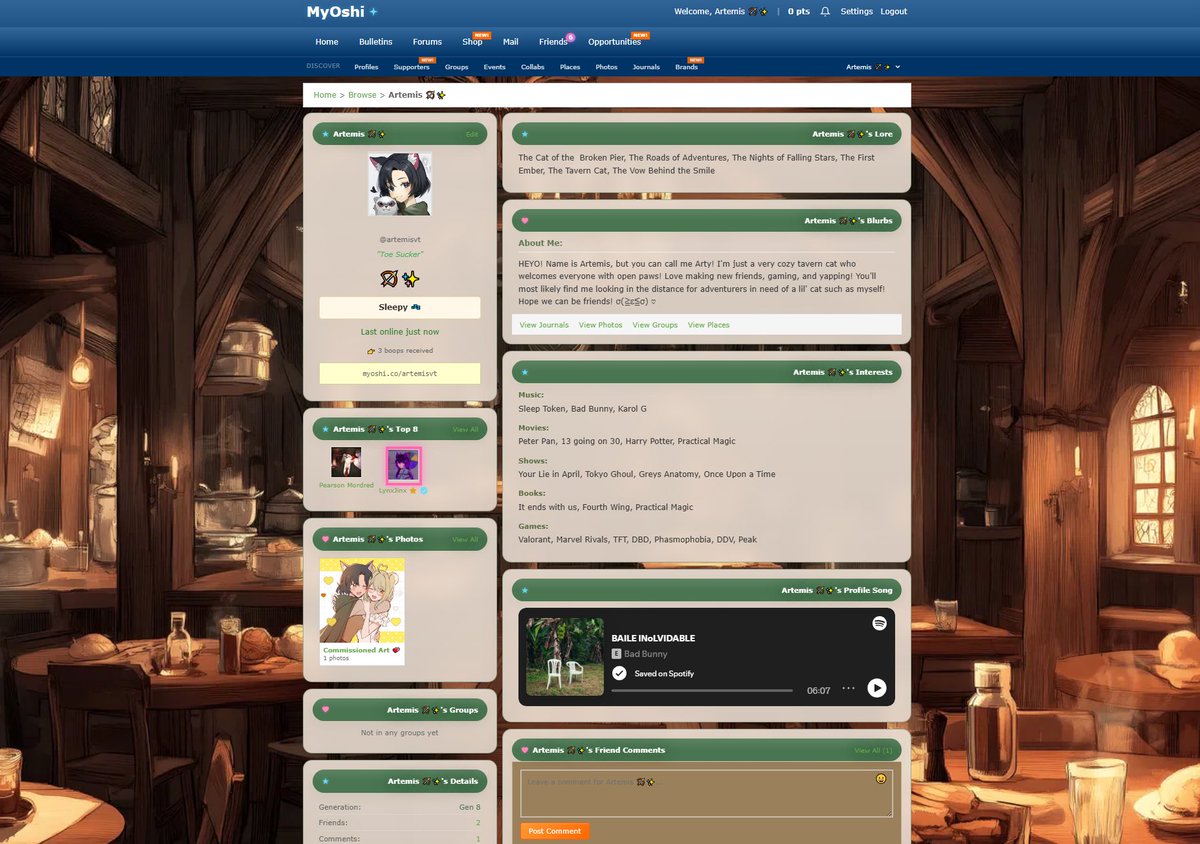
Task: Open the Mail page
Action: pyautogui.click(x=511, y=42)
